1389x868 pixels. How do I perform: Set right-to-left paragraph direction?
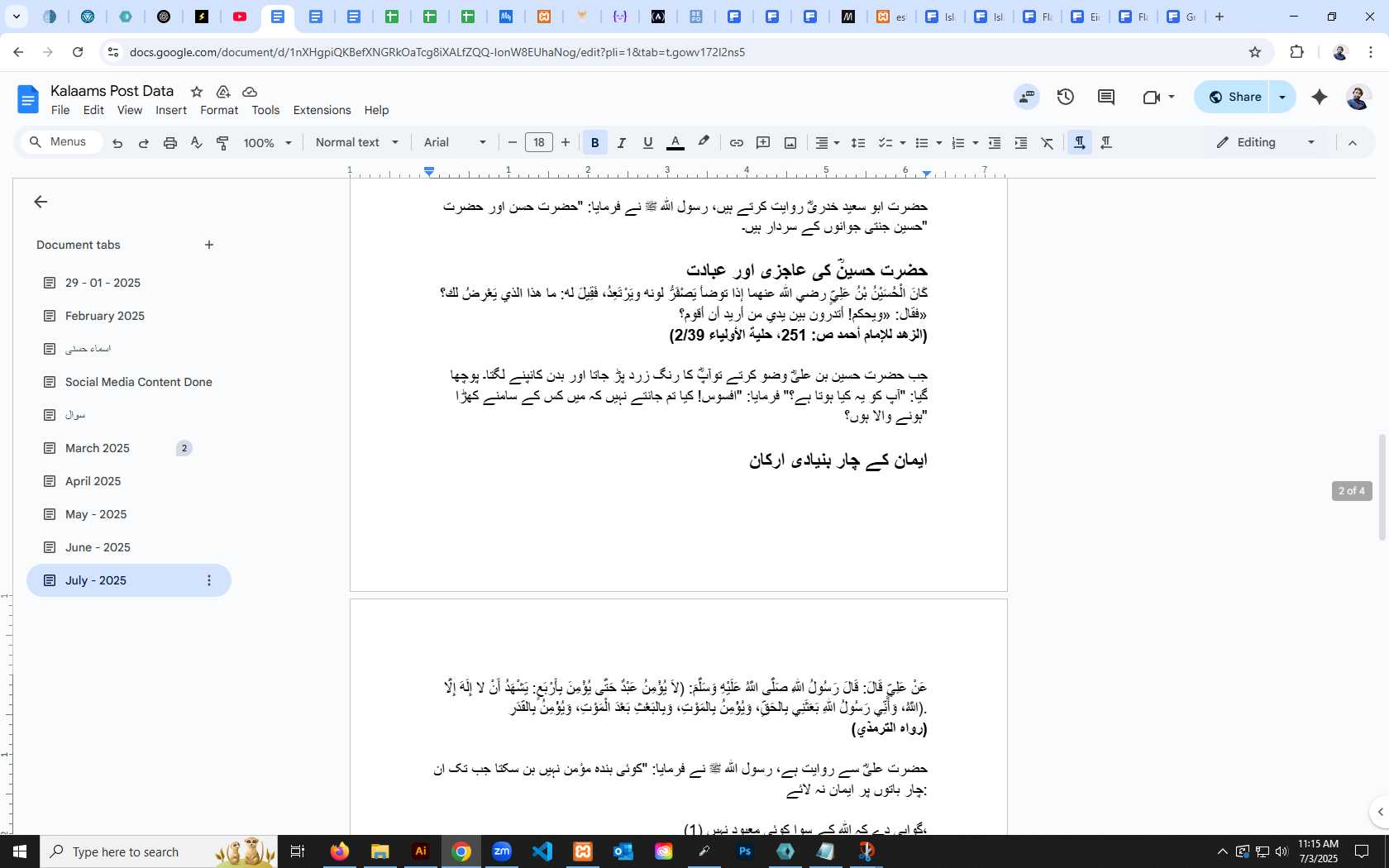(x=1106, y=143)
